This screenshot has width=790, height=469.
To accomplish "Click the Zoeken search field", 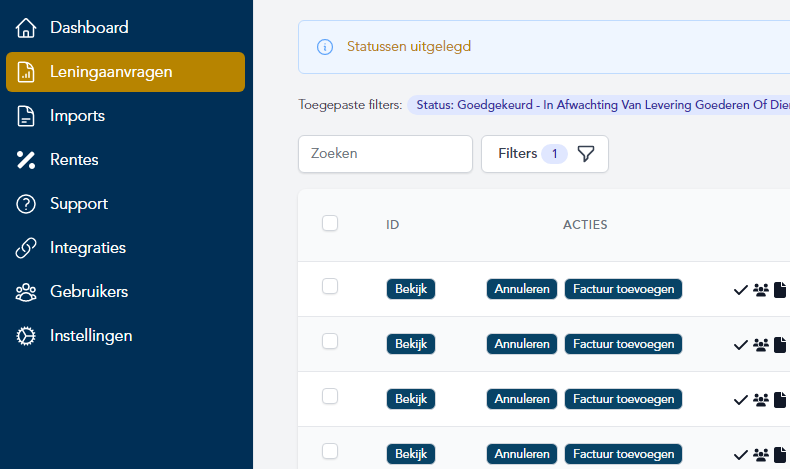I will pos(385,154).
